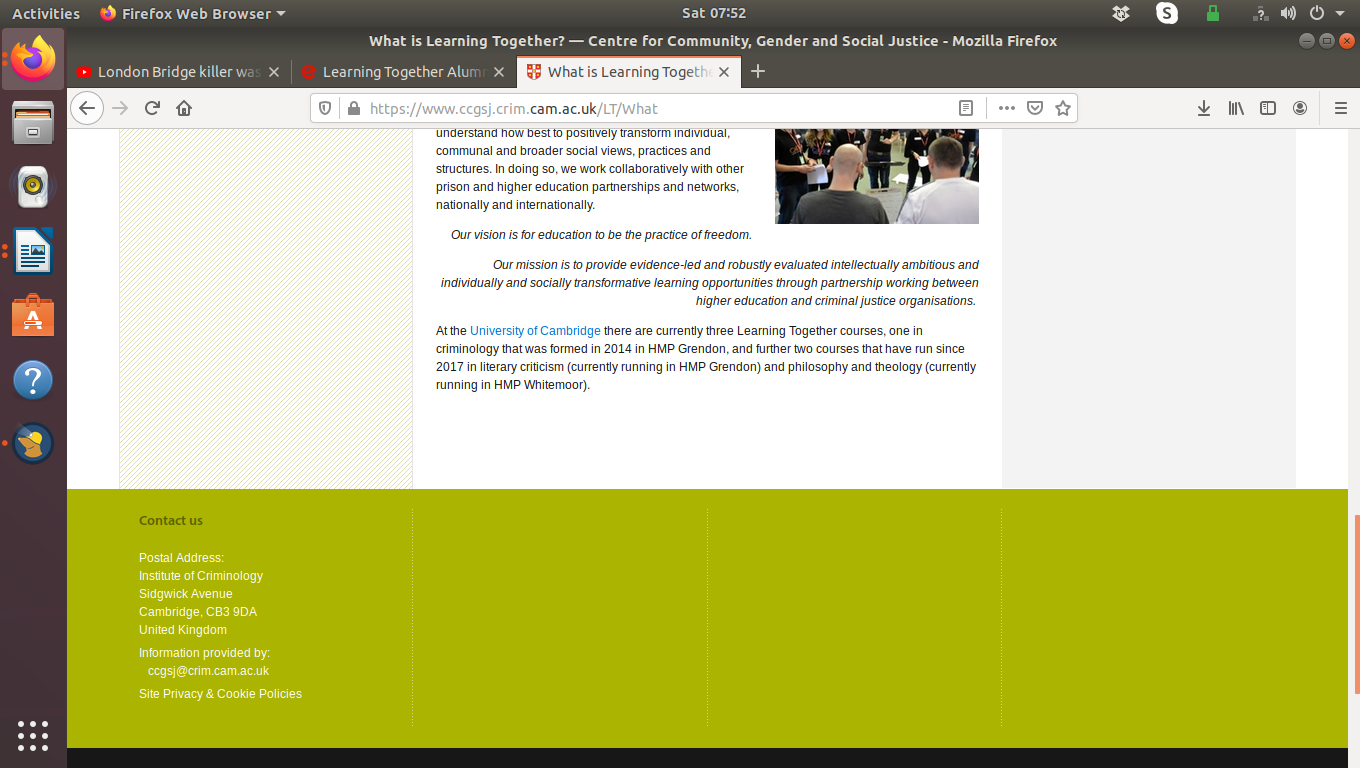Screen dimensions: 1360x768
Task: Expand the system power menu arrow
Action: (1340, 14)
